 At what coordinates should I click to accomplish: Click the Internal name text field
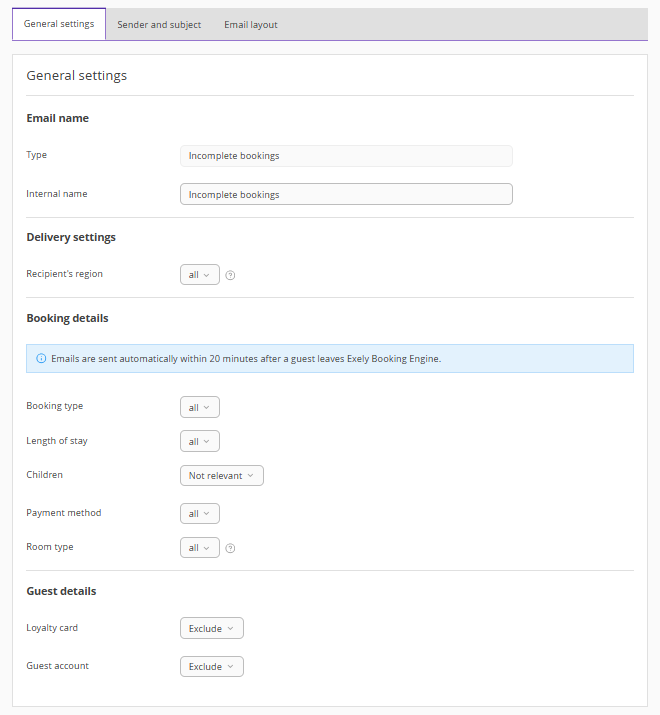[346, 194]
